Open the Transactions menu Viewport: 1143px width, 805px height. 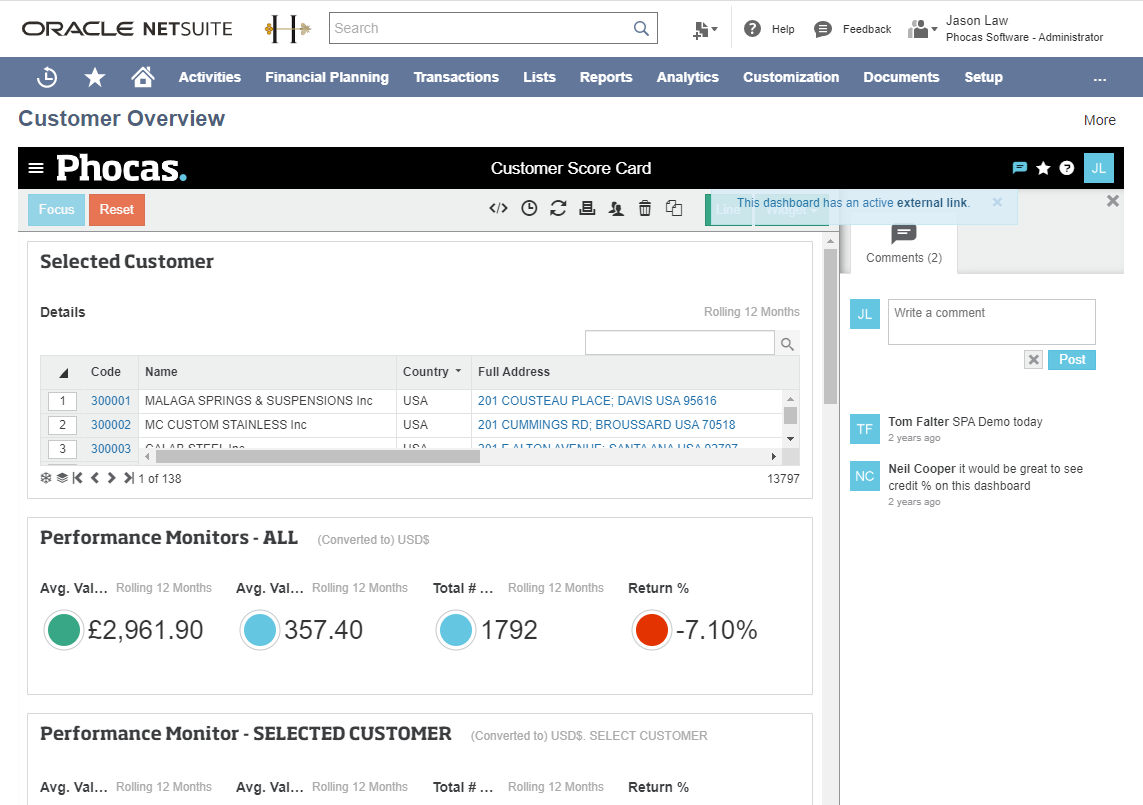click(x=456, y=77)
